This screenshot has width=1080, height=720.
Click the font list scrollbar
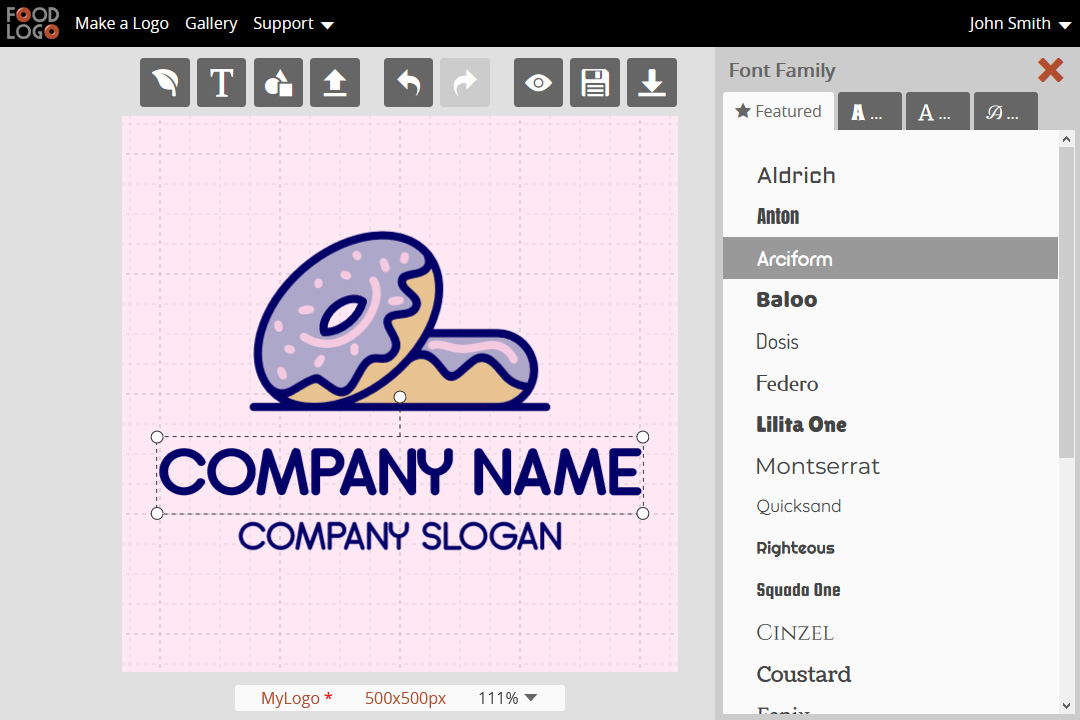pyautogui.click(x=1066, y=300)
